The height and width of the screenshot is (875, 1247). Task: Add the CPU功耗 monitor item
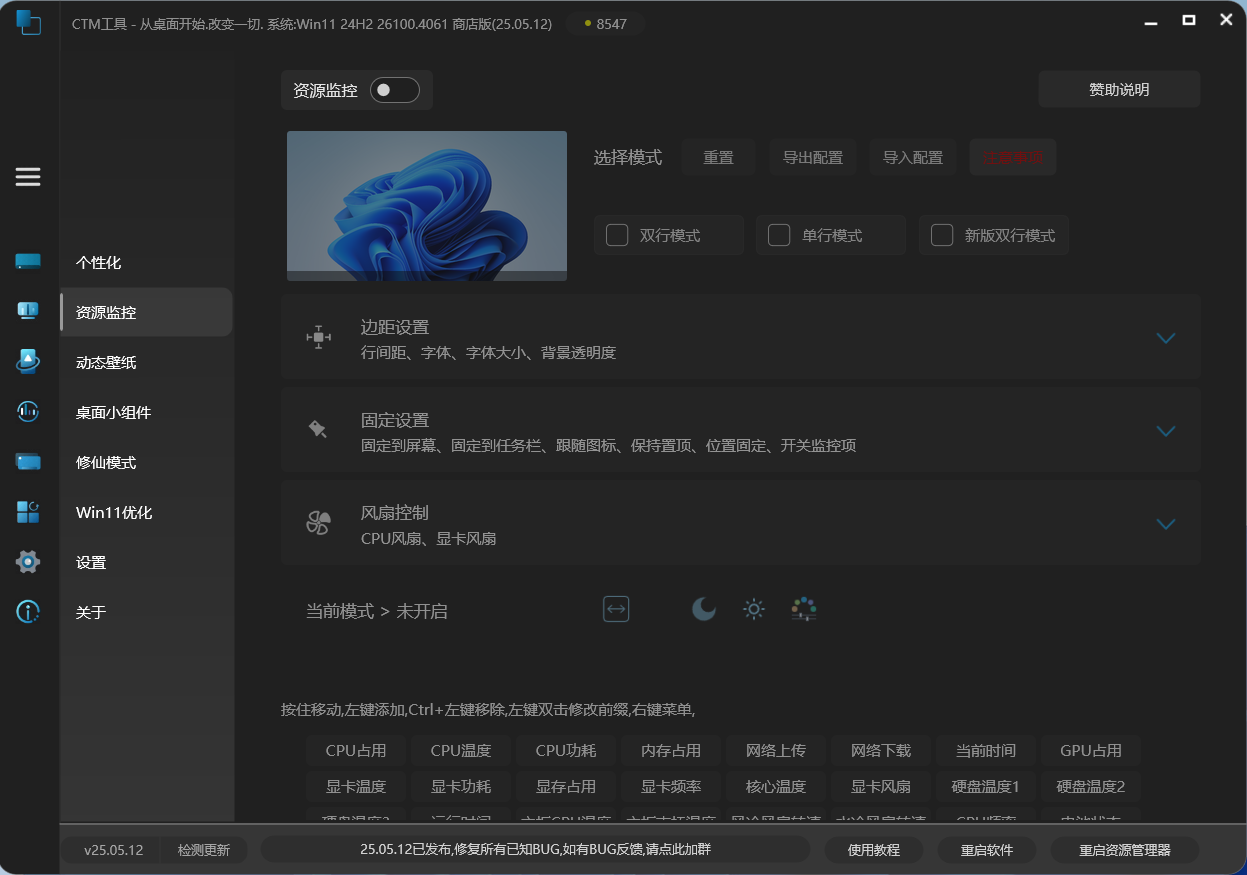point(566,750)
